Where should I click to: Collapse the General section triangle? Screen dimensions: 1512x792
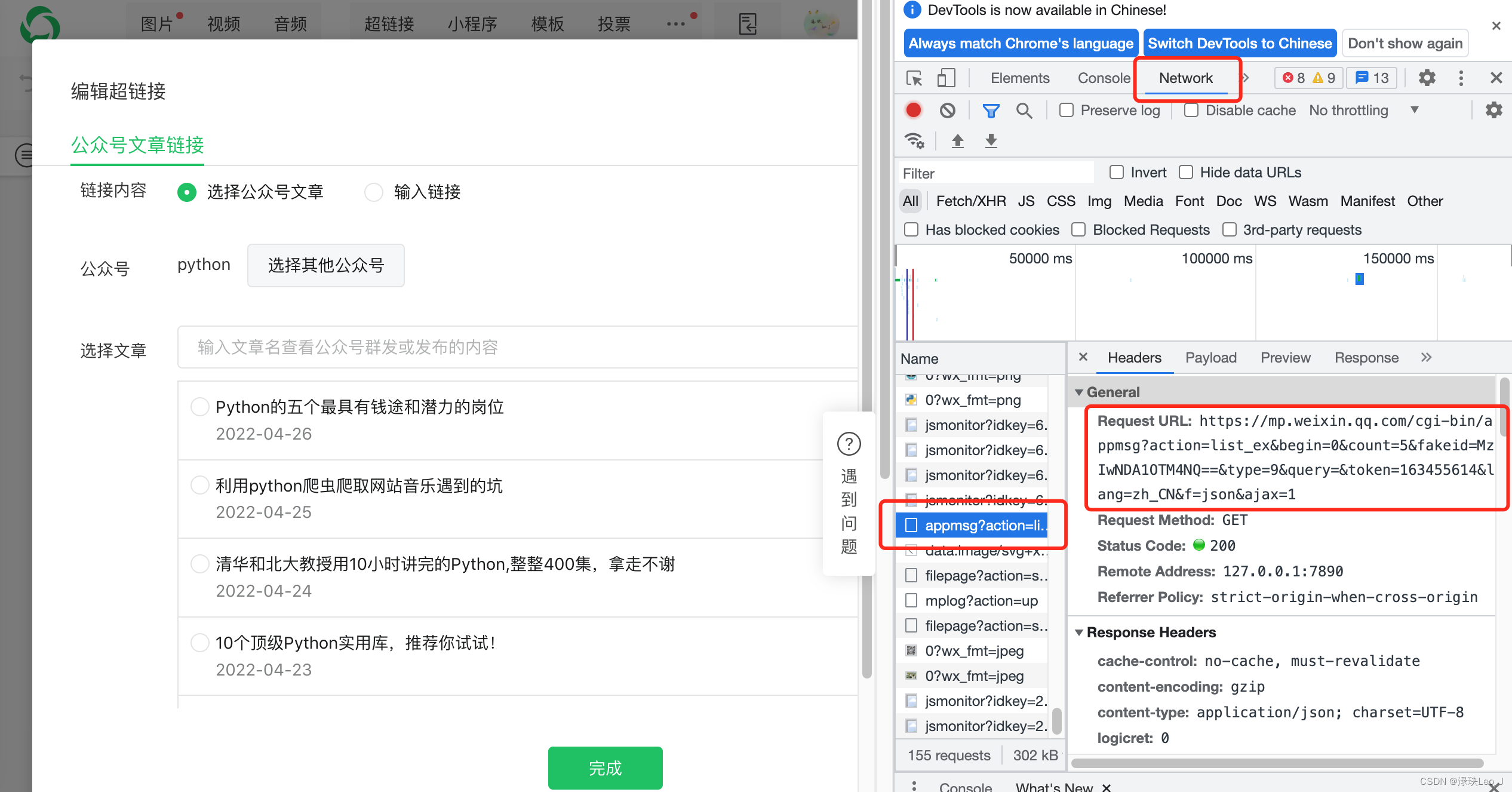(1079, 392)
